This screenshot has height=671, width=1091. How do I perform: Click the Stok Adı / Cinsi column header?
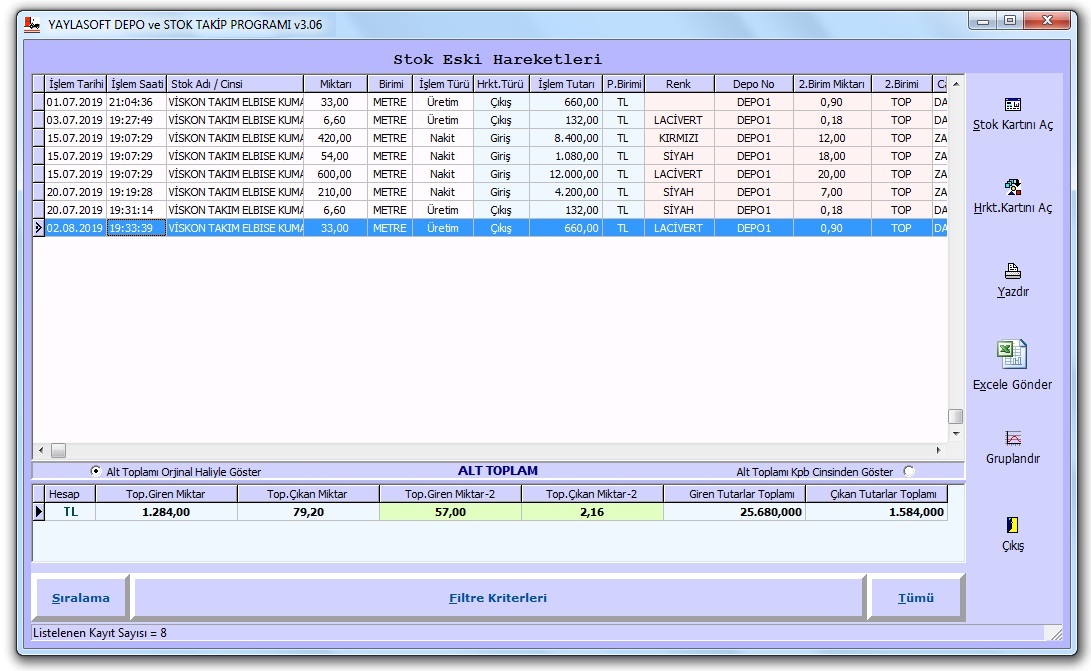click(x=235, y=84)
